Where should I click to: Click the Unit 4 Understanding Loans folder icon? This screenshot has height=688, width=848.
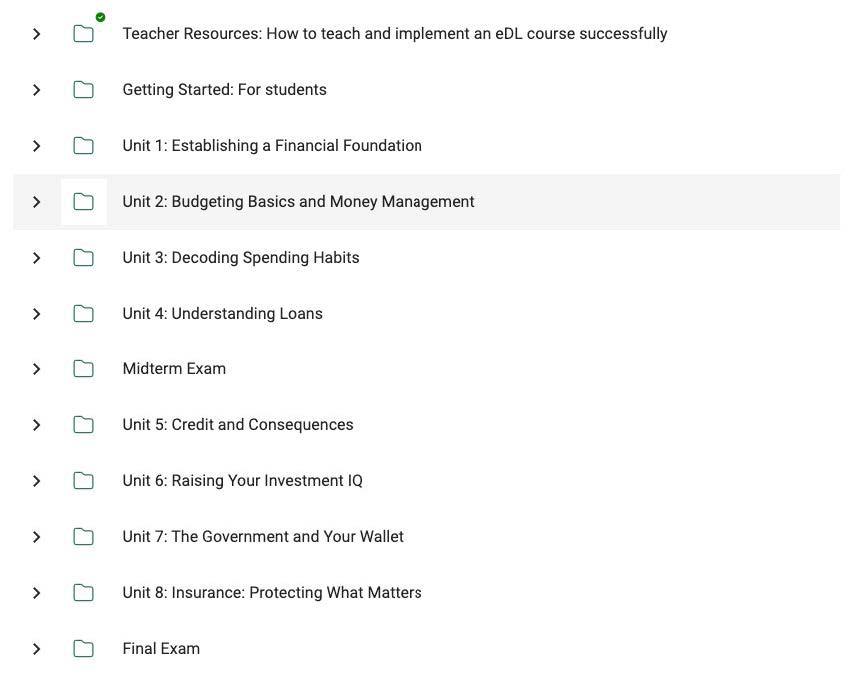[x=84, y=314]
